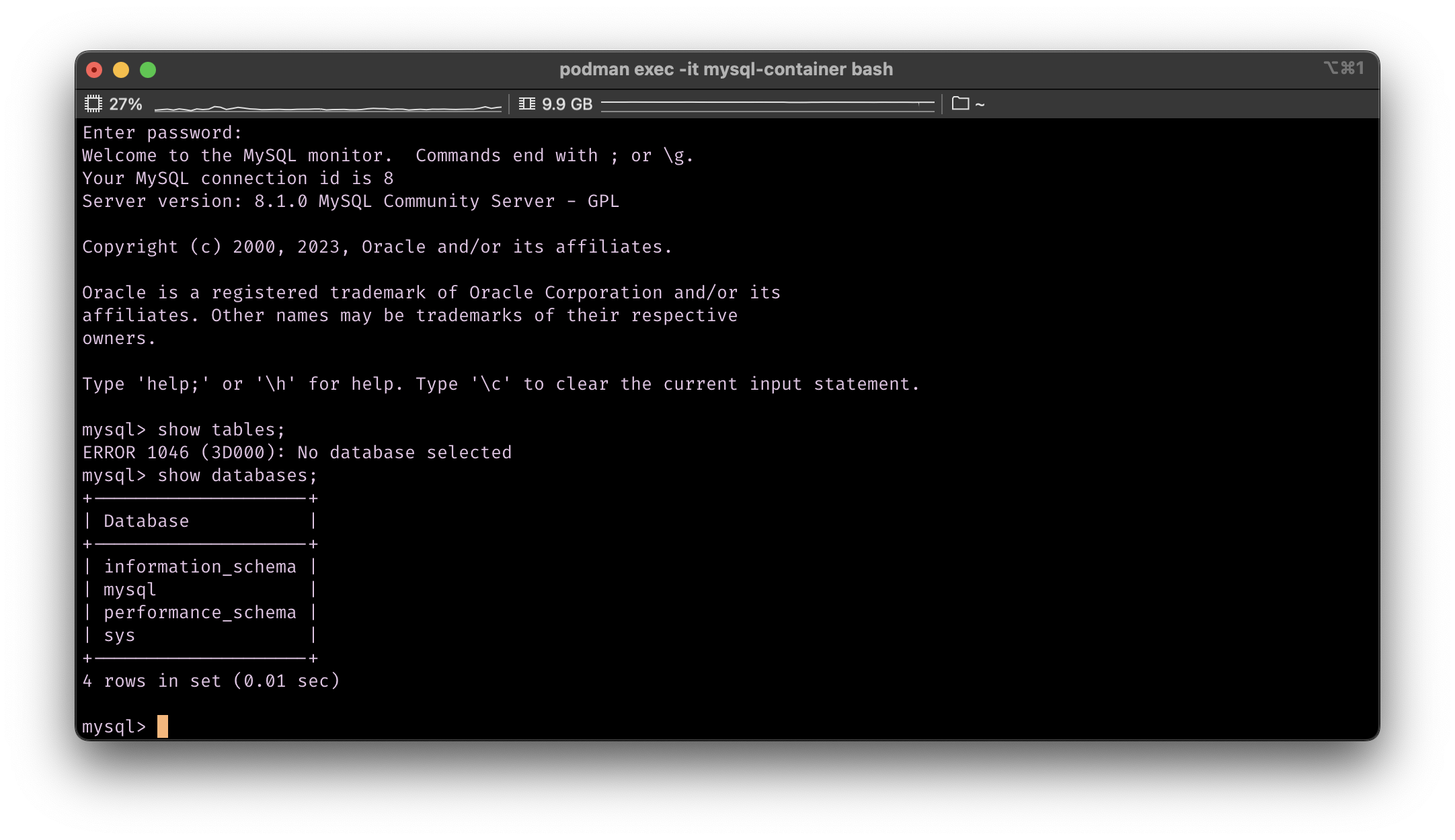1455x840 pixels.
Task: Click the folder icon for current directory
Action: tap(960, 103)
